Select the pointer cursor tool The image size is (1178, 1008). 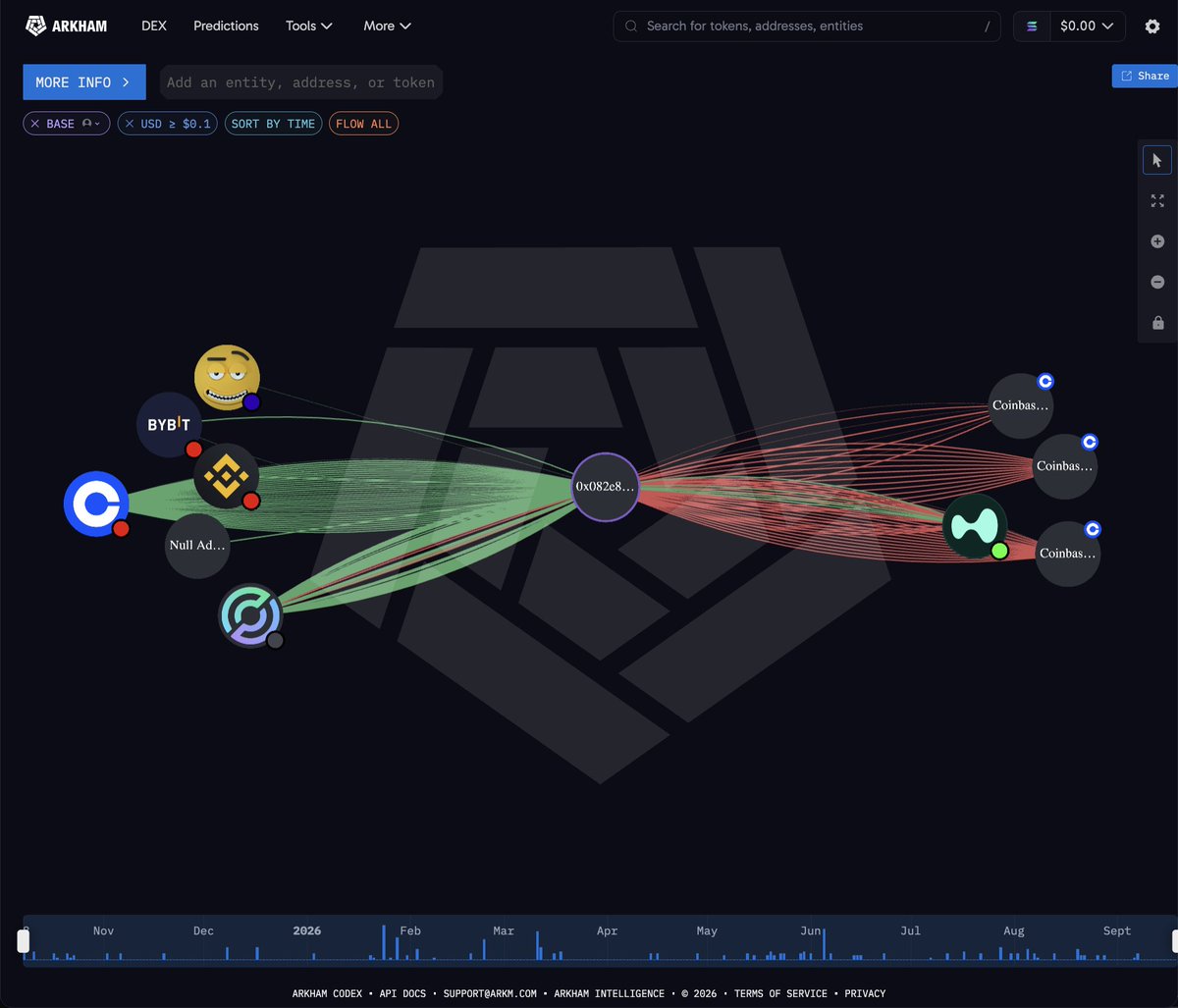coord(1157,160)
